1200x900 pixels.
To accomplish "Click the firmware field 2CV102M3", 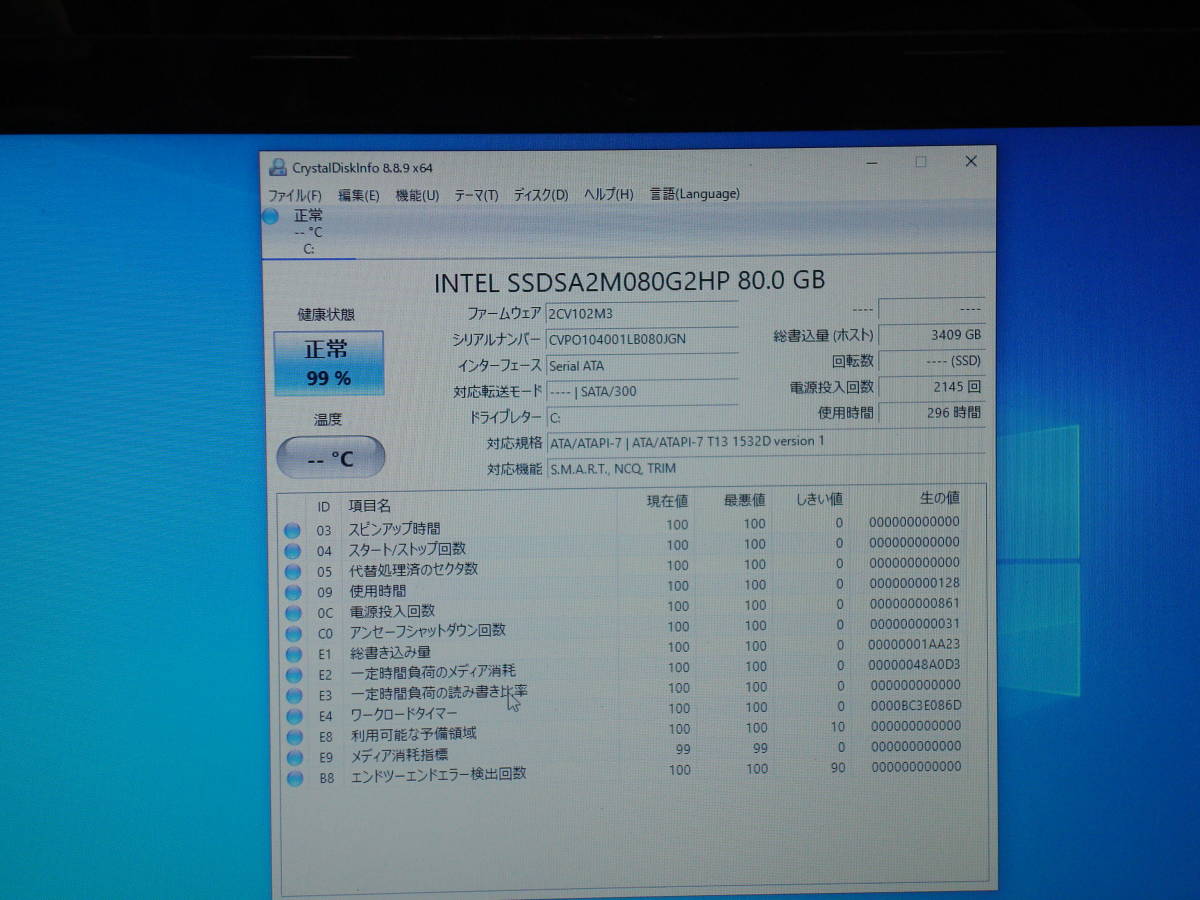I will 641,314.
